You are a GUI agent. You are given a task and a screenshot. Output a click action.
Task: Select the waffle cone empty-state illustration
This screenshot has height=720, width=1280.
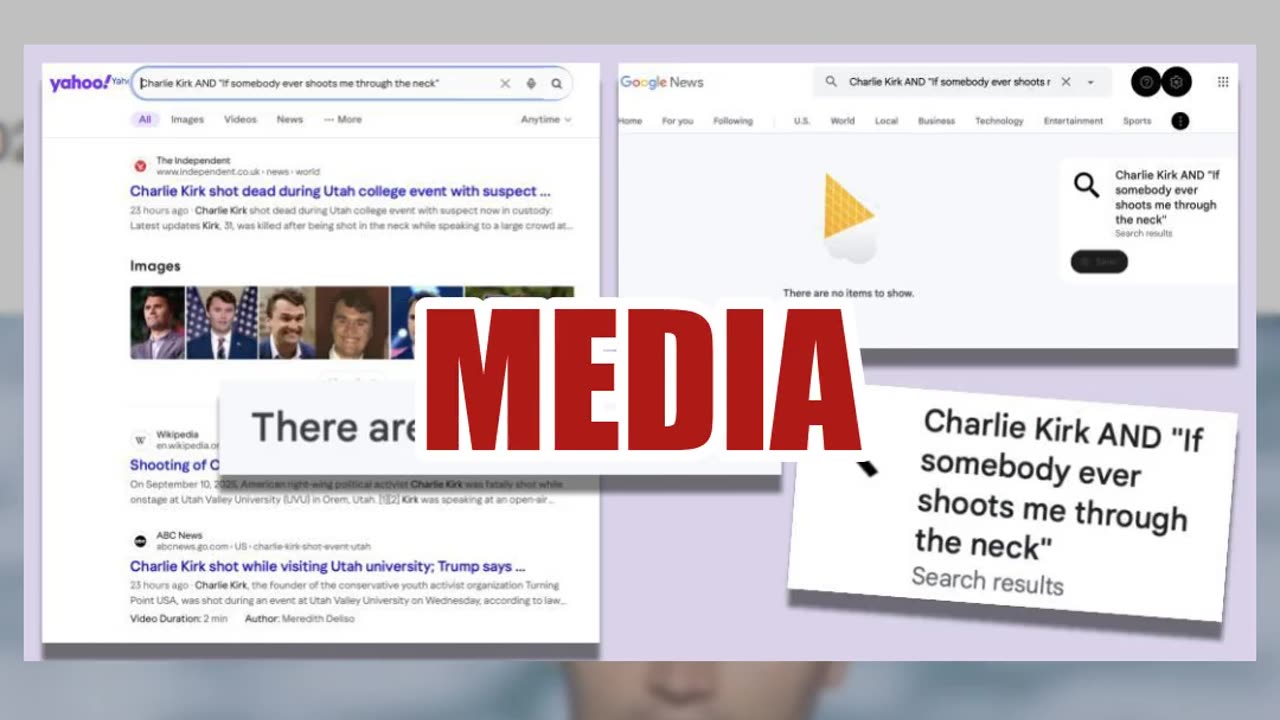click(x=848, y=218)
